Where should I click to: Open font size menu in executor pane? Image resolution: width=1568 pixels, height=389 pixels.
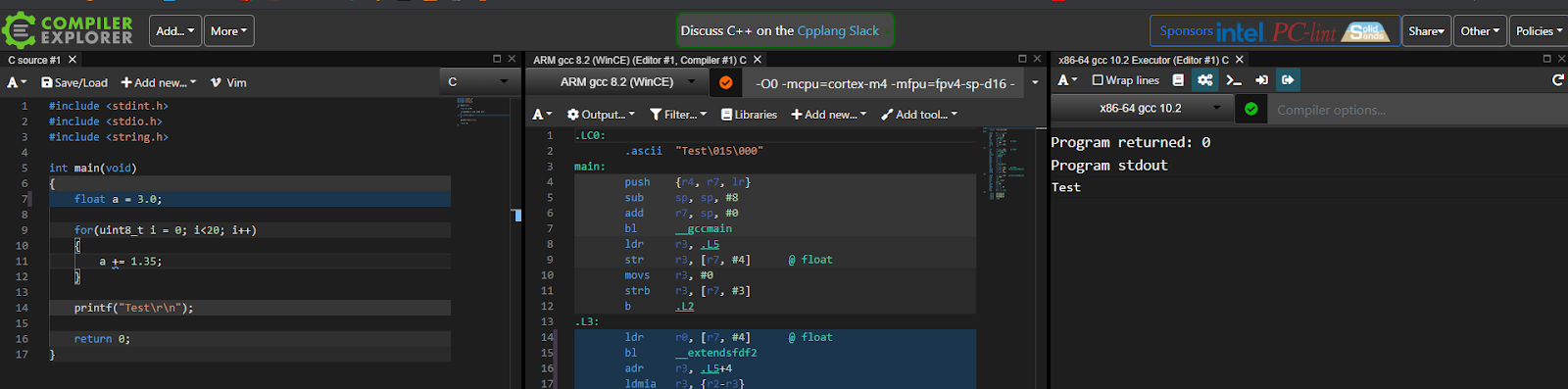coord(1067,80)
